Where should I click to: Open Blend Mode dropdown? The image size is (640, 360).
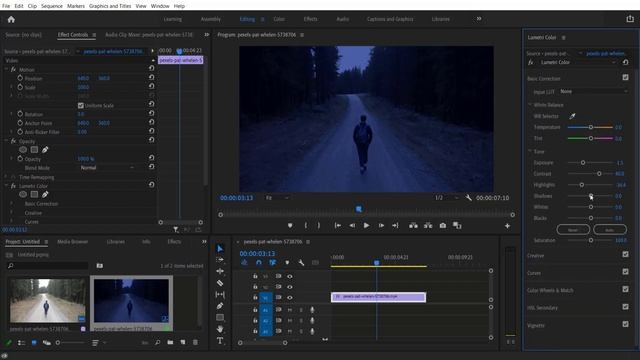107,168
